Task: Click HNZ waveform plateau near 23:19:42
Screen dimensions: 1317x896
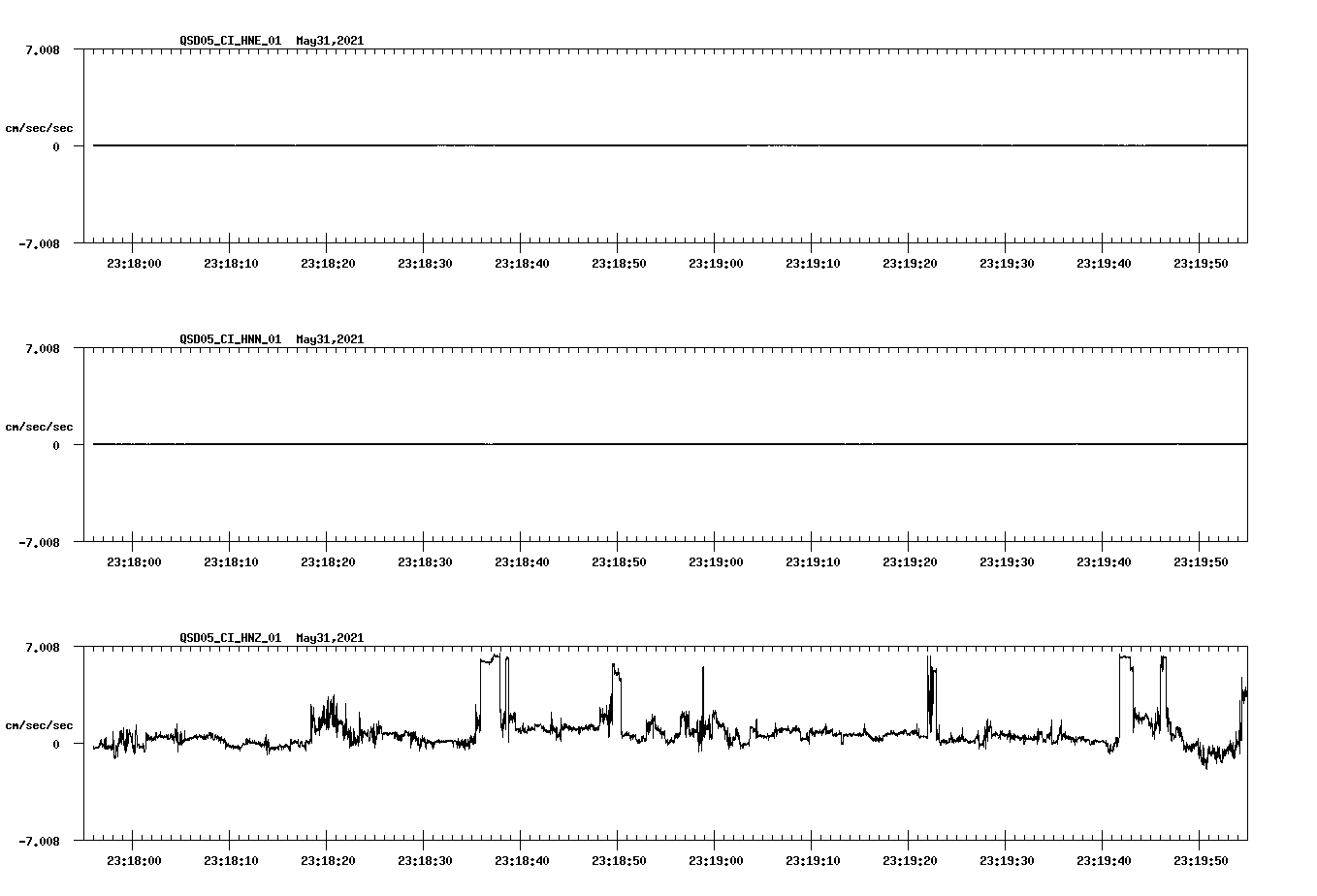Action: tap(1126, 657)
